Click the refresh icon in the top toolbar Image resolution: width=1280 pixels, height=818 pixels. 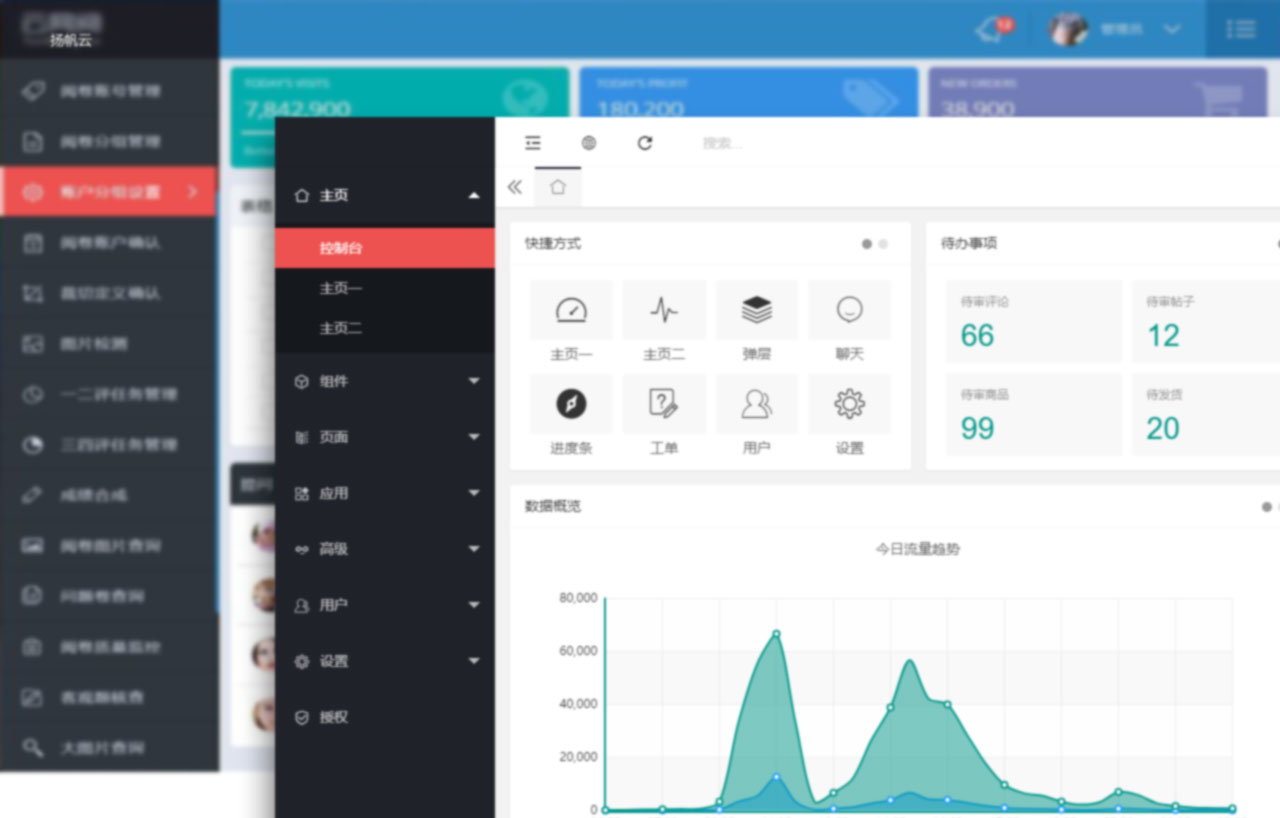click(645, 143)
